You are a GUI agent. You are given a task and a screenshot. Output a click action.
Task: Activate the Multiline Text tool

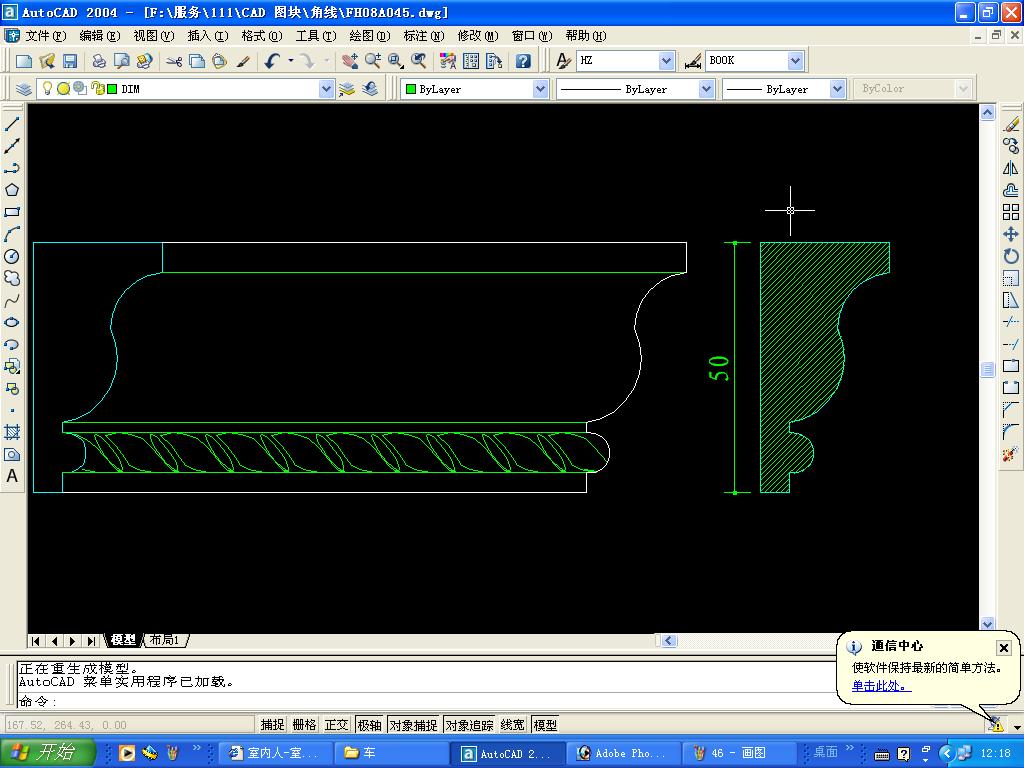tap(12, 476)
